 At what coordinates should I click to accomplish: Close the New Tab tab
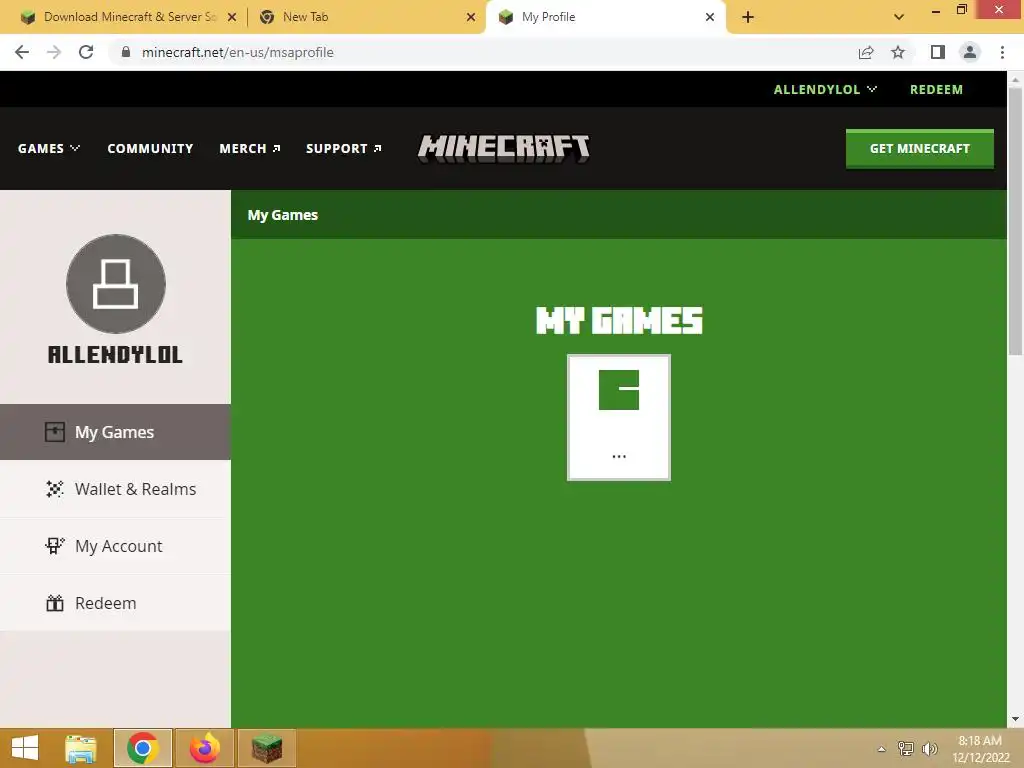[x=471, y=17]
